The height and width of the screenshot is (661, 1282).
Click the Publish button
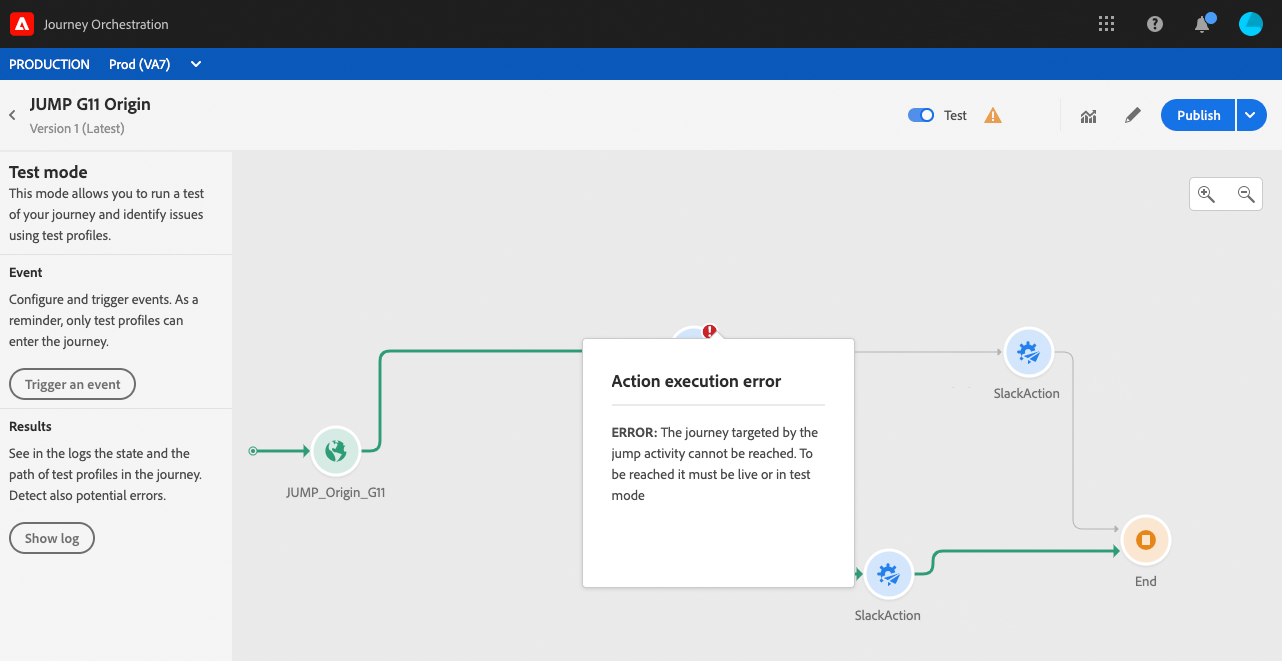coord(1198,115)
